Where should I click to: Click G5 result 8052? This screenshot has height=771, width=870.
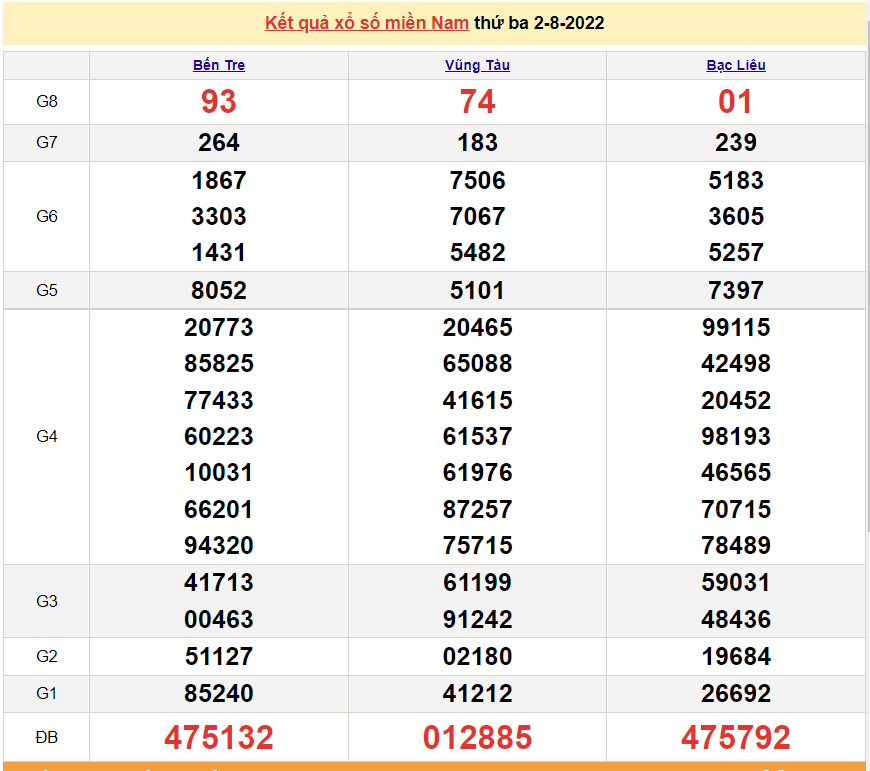click(219, 291)
